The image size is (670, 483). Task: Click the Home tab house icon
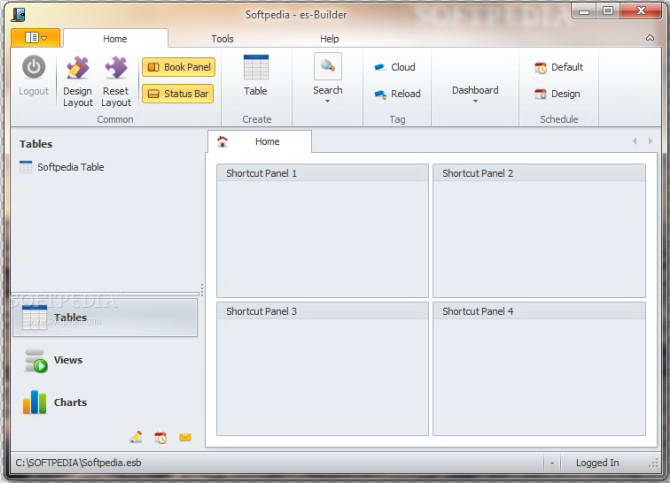coord(223,141)
